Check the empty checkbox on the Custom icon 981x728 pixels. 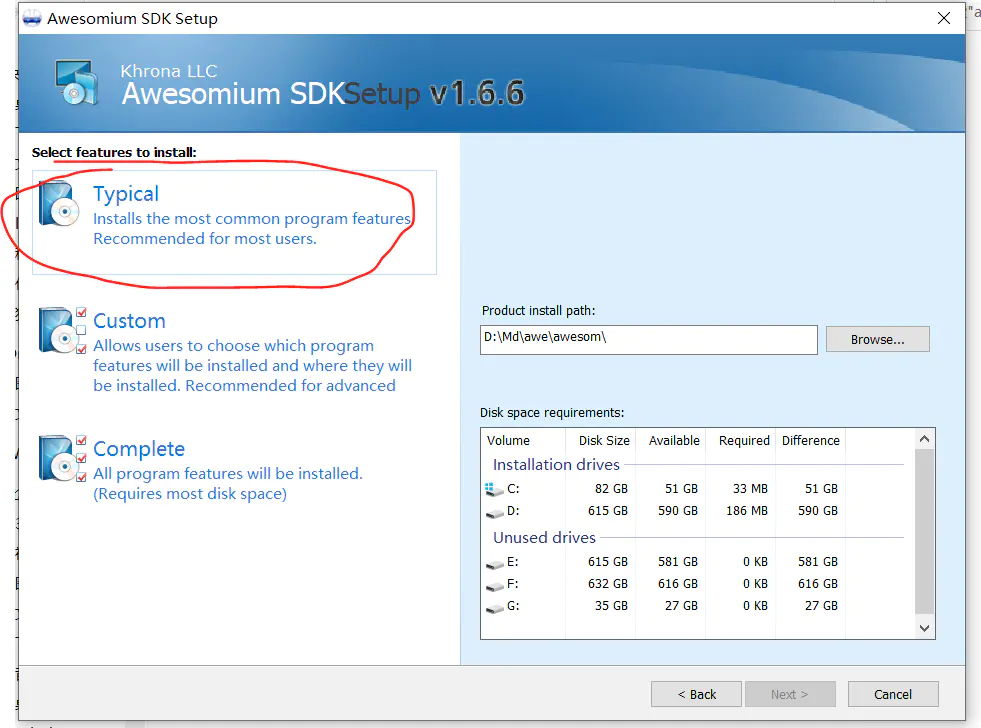81,331
